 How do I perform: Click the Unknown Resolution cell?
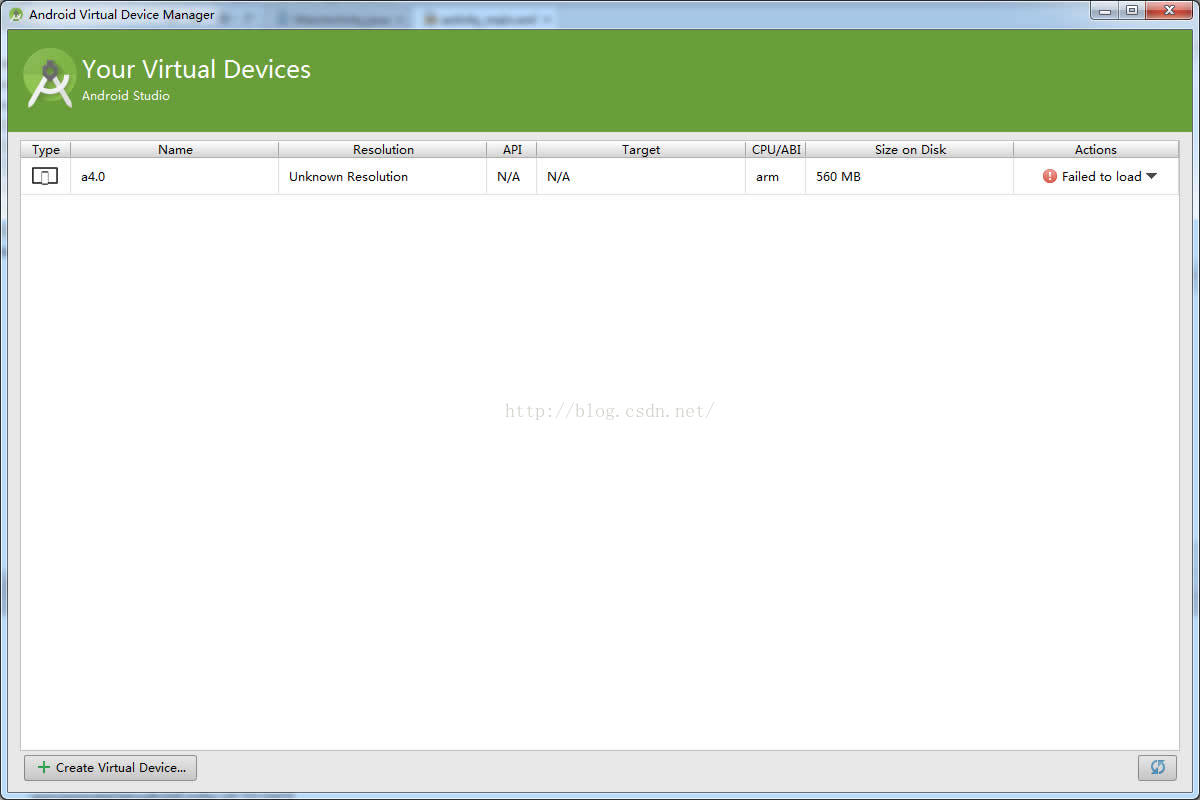383,177
